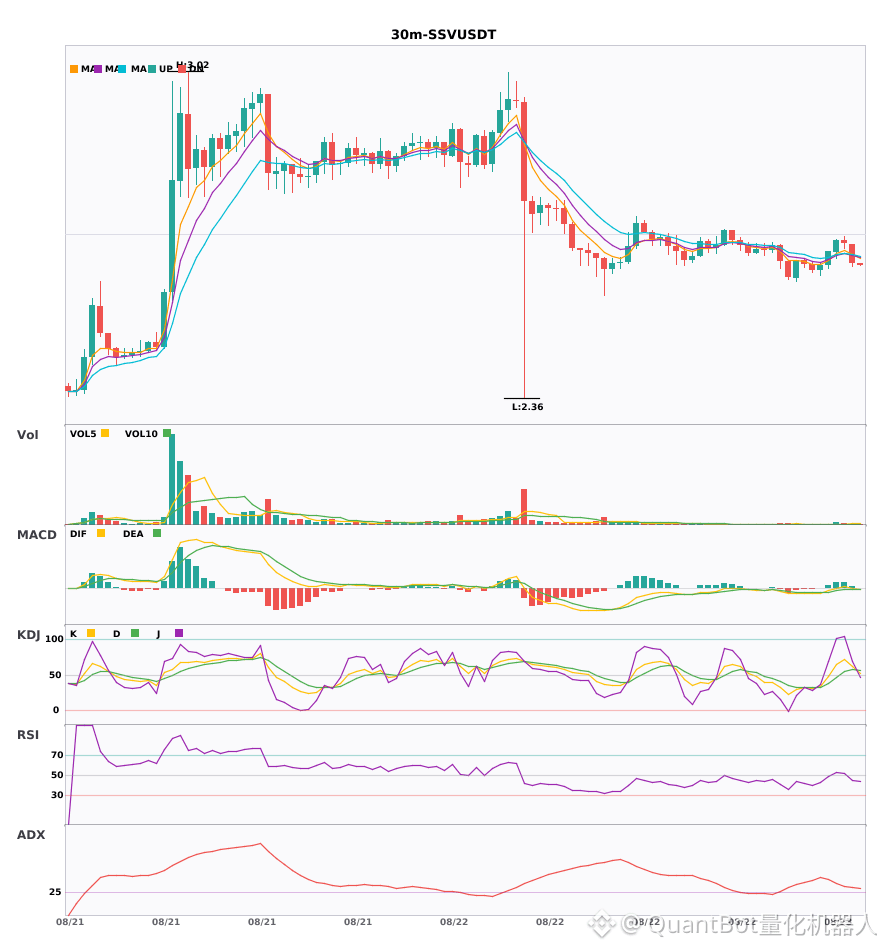This screenshot has height=950, width=885.
Task: Click the KDJ axis value 100
Action: pyautogui.click(x=55, y=639)
